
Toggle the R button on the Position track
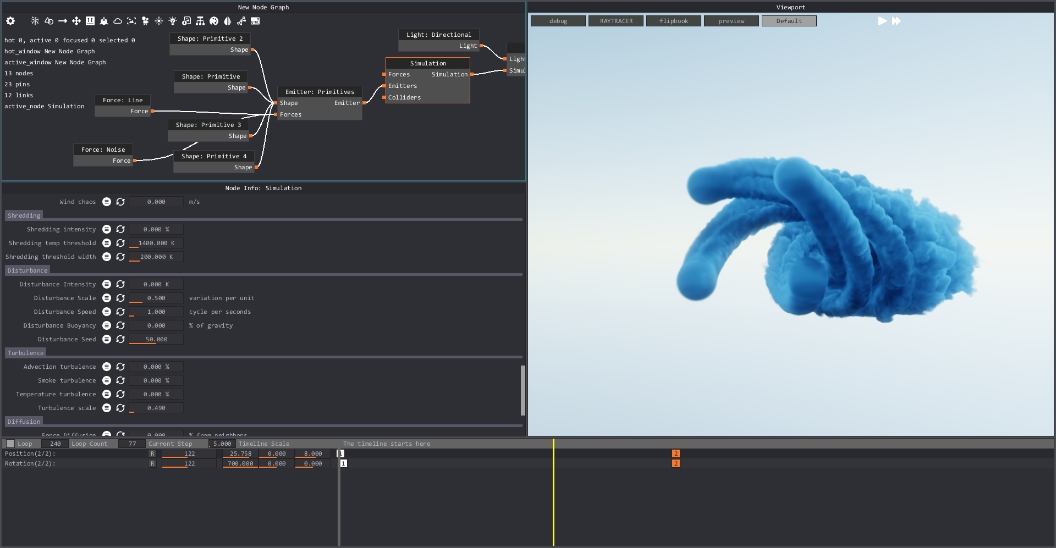click(152, 454)
